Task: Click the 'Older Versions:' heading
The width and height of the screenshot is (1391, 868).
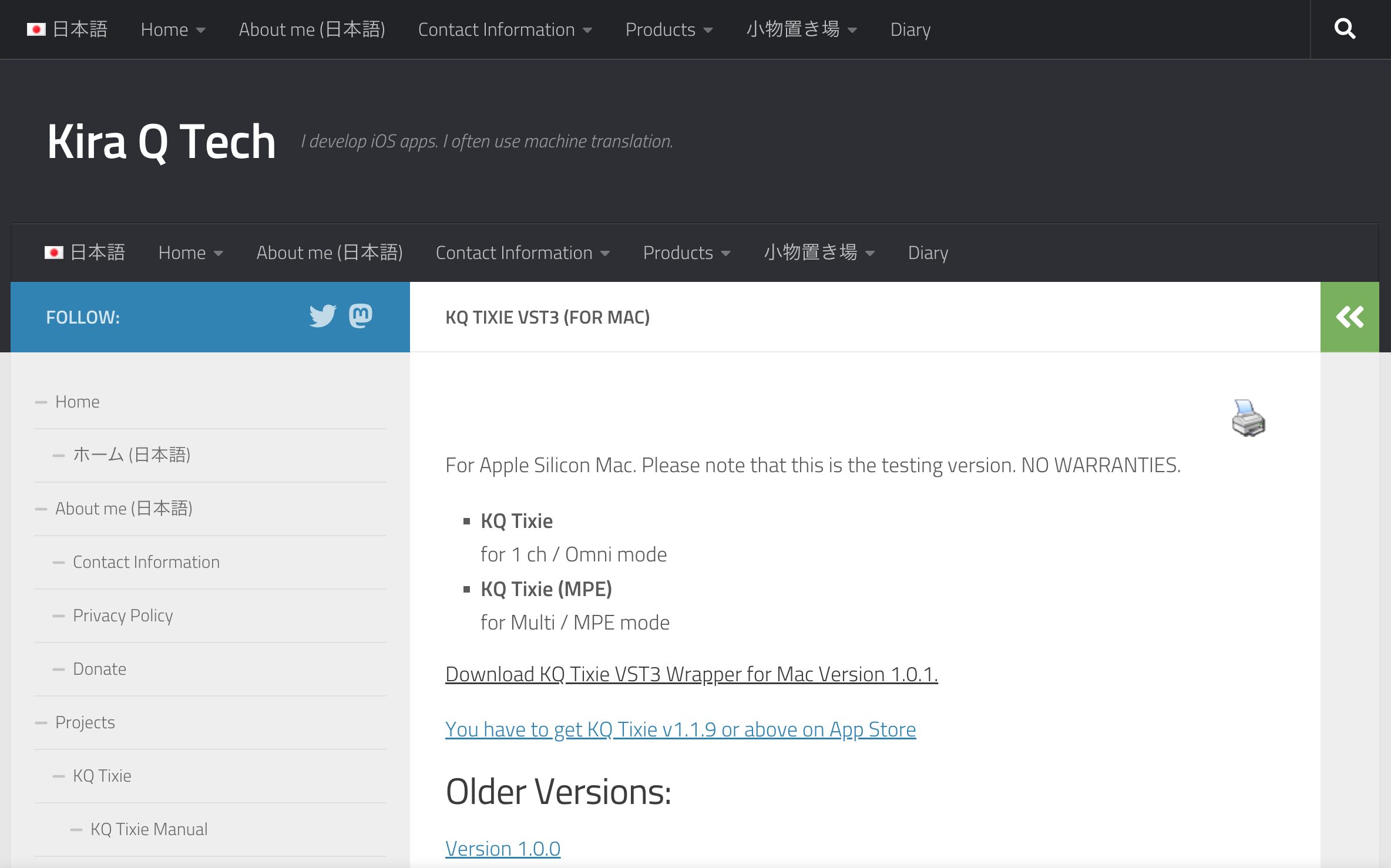Action: 559,792
